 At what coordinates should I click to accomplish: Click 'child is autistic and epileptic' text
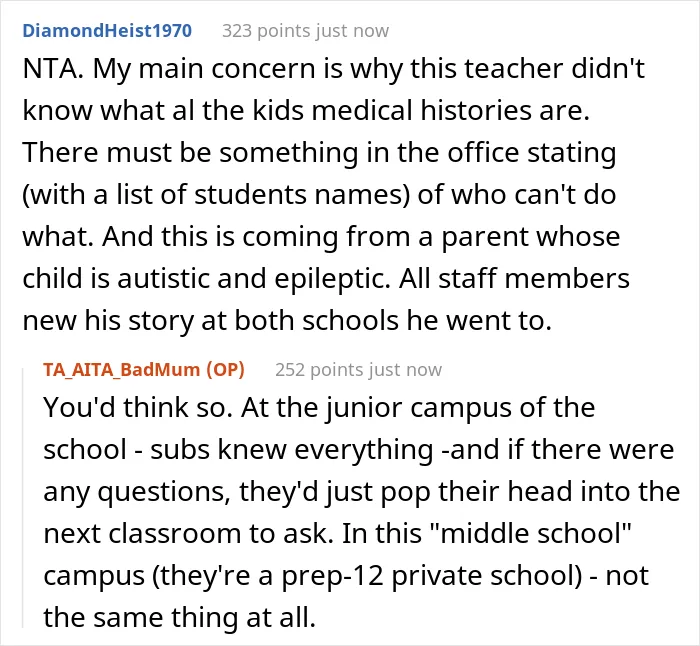(x=206, y=279)
